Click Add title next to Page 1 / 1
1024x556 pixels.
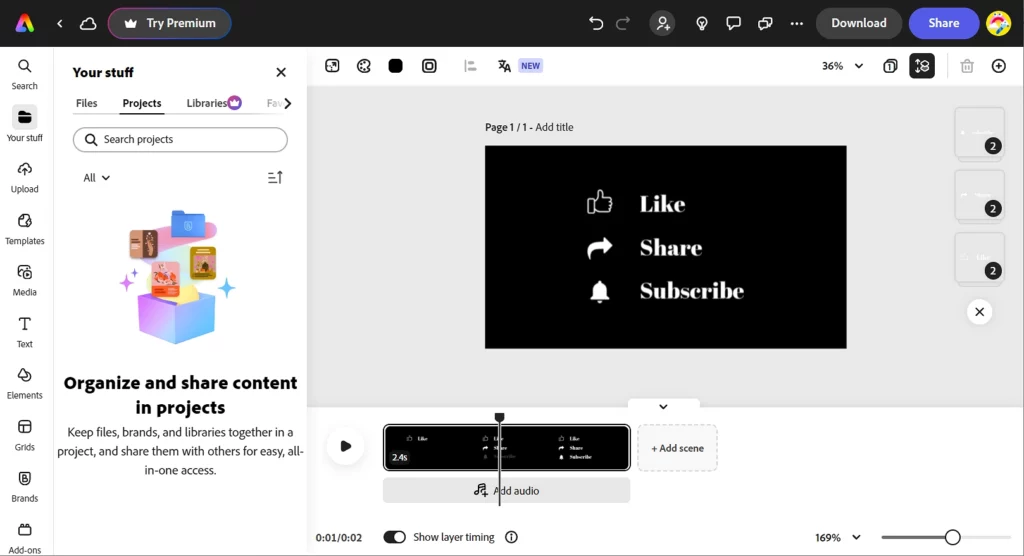coord(554,127)
